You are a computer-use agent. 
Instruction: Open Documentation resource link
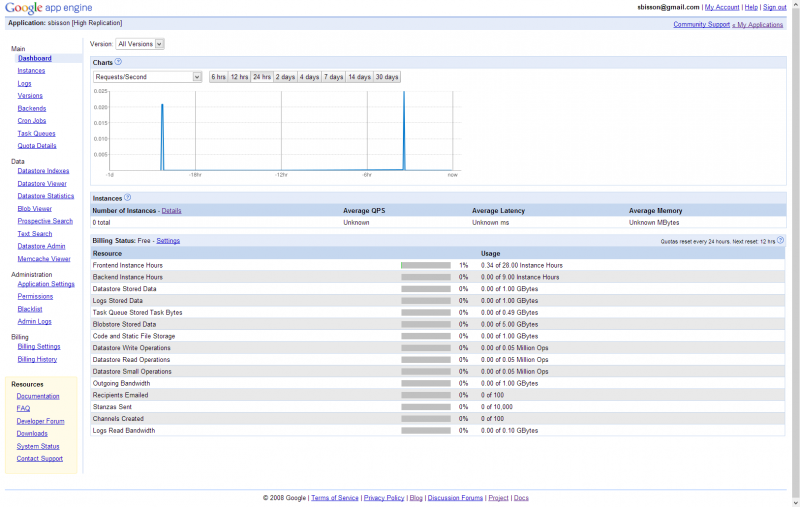click(38, 396)
